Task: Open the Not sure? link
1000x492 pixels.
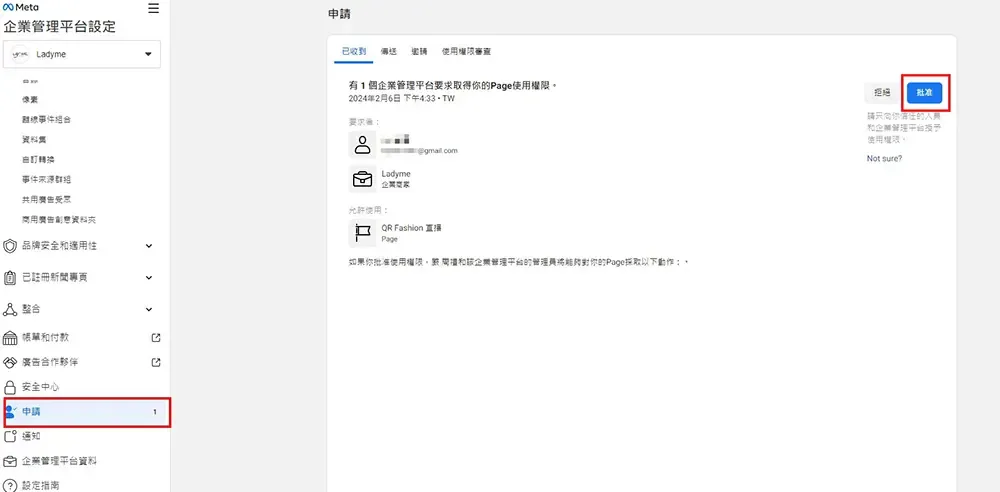Action: [884, 158]
